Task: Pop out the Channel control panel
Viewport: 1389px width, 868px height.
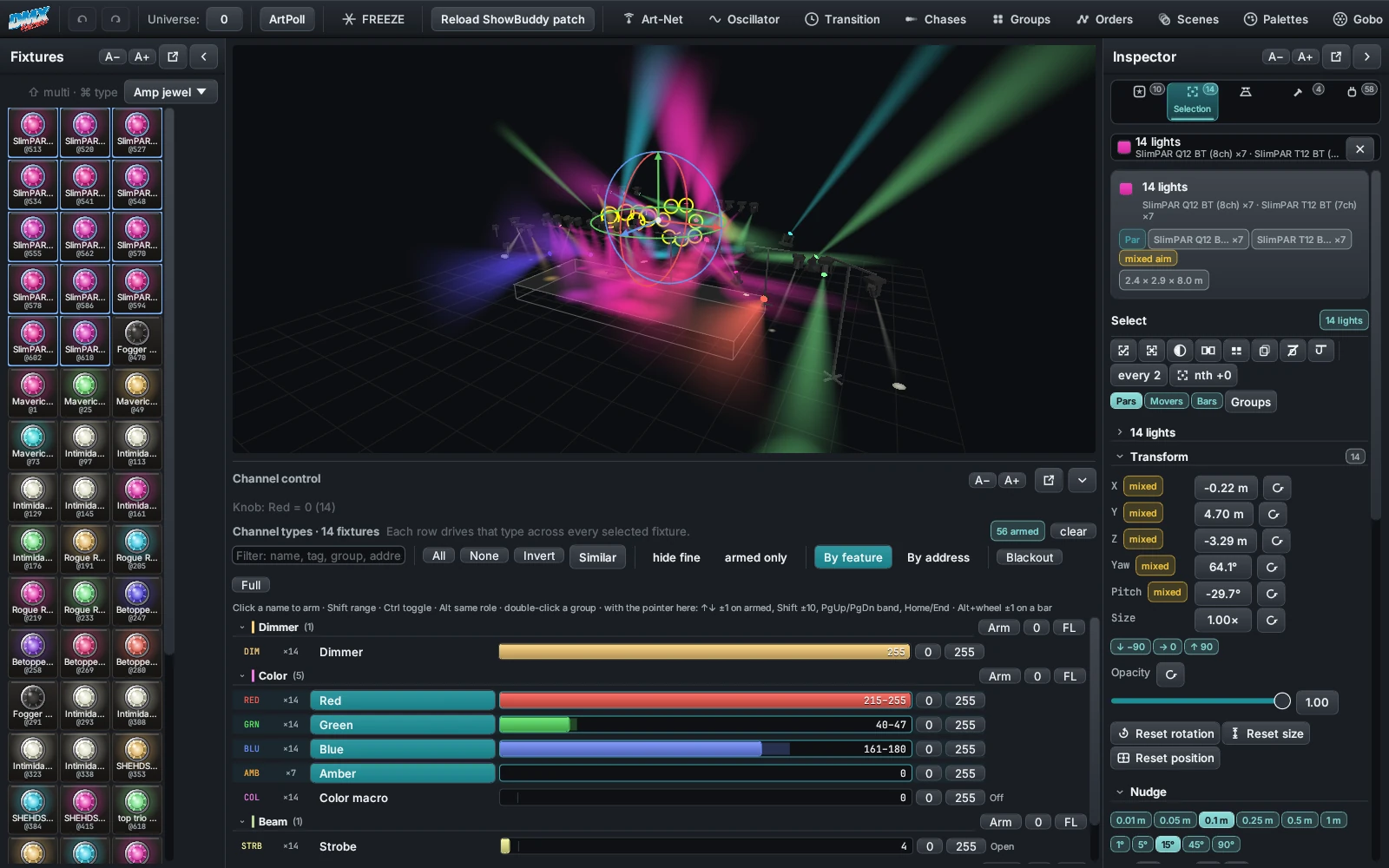Action: pyautogui.click(x=1049, y=480)
